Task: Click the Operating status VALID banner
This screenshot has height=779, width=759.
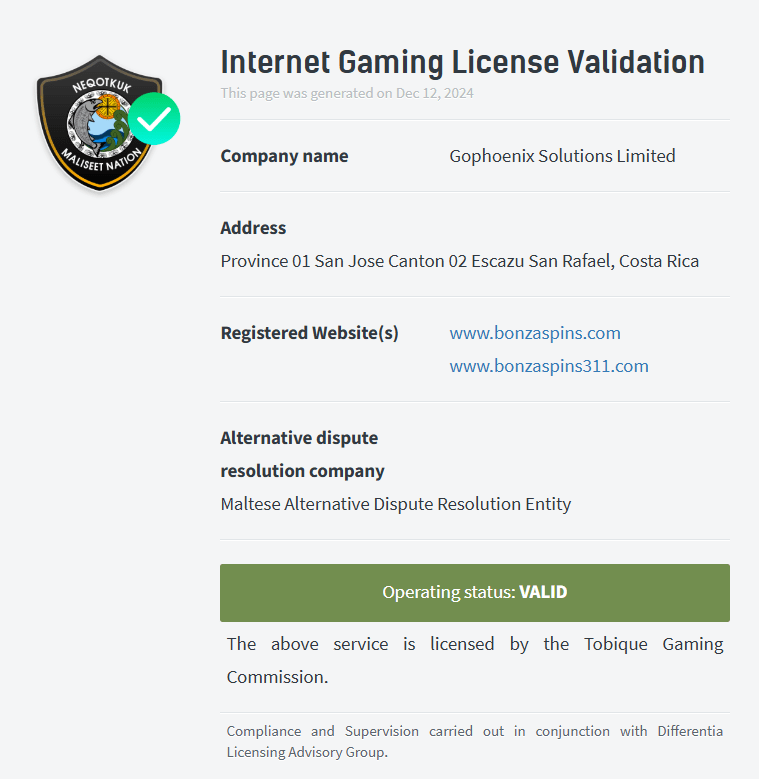Action: pos(475,593)
